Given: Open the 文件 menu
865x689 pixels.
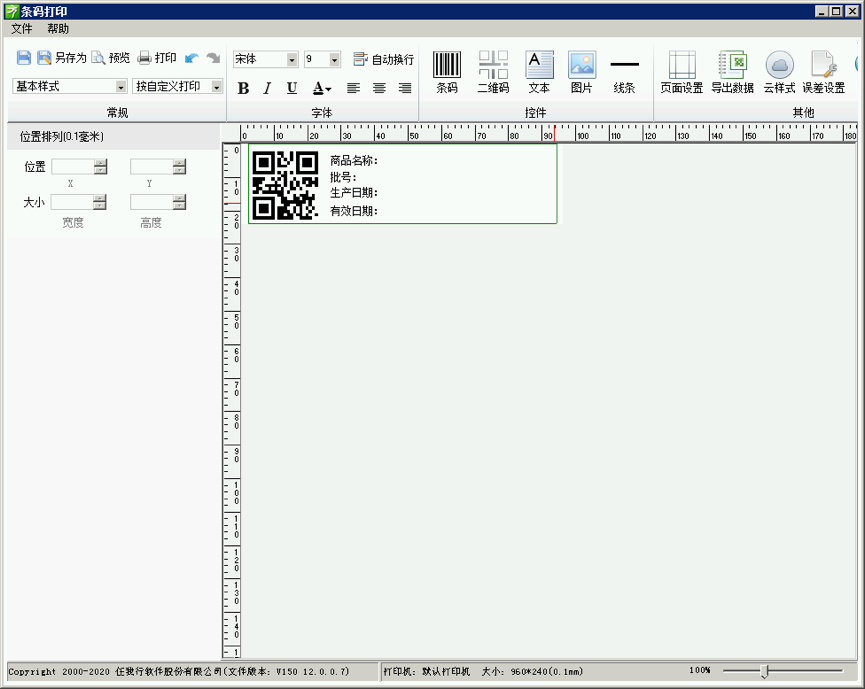Looking at the screenshot, I should tap(22, 29).
